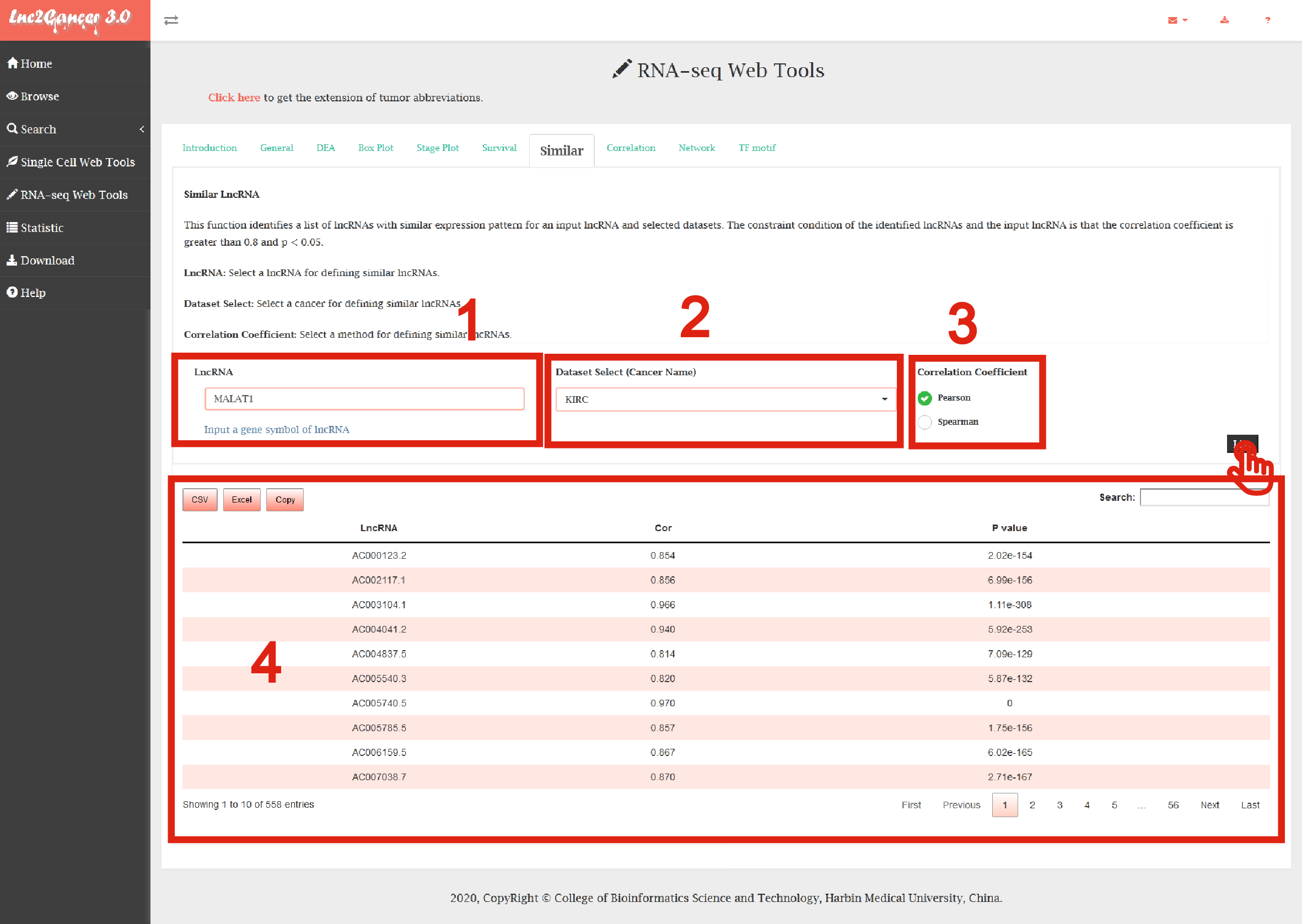The image size is (1302, 924).
Task: Open the KIRC dataset dropdown
Action: pyautogui.click(x=725, y=399)
